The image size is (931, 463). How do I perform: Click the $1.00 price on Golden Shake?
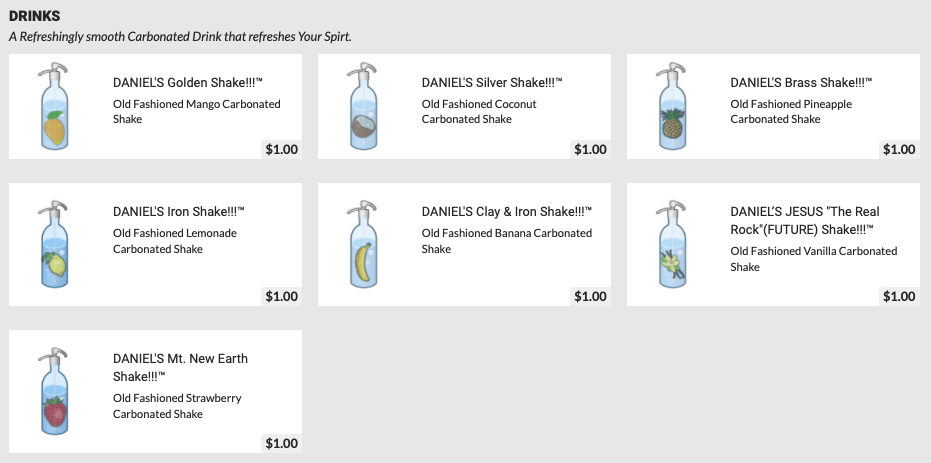pyautogui.click(x=281, y=150)
